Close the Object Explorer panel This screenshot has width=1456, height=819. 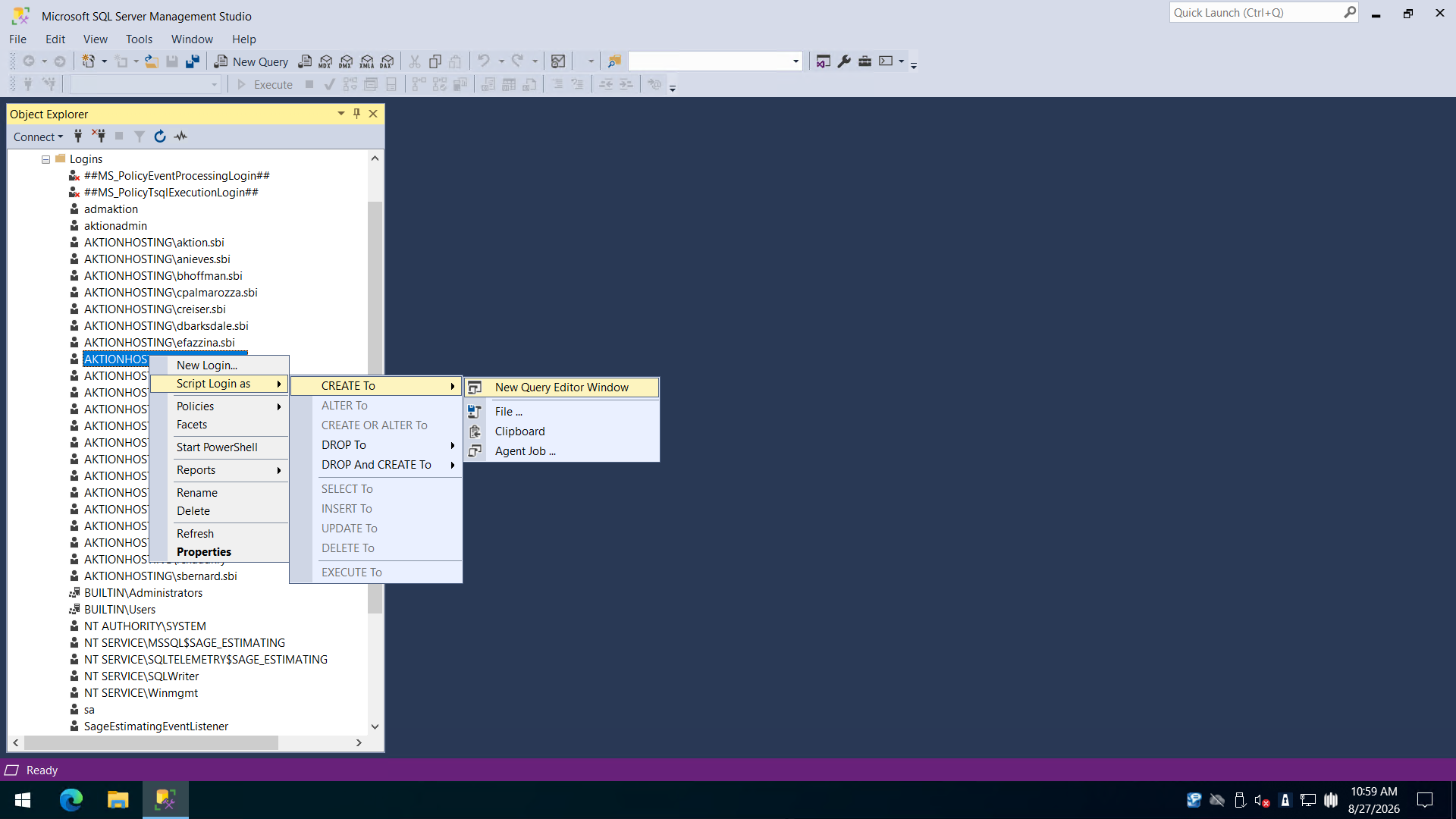[373, 114]
